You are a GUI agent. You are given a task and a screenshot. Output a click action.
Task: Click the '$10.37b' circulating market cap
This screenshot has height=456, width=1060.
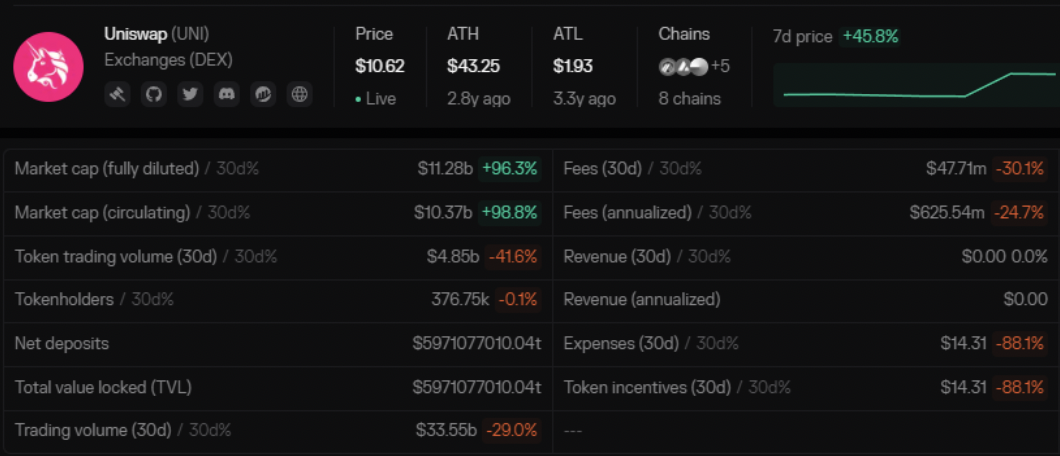[x=443, y=213]
